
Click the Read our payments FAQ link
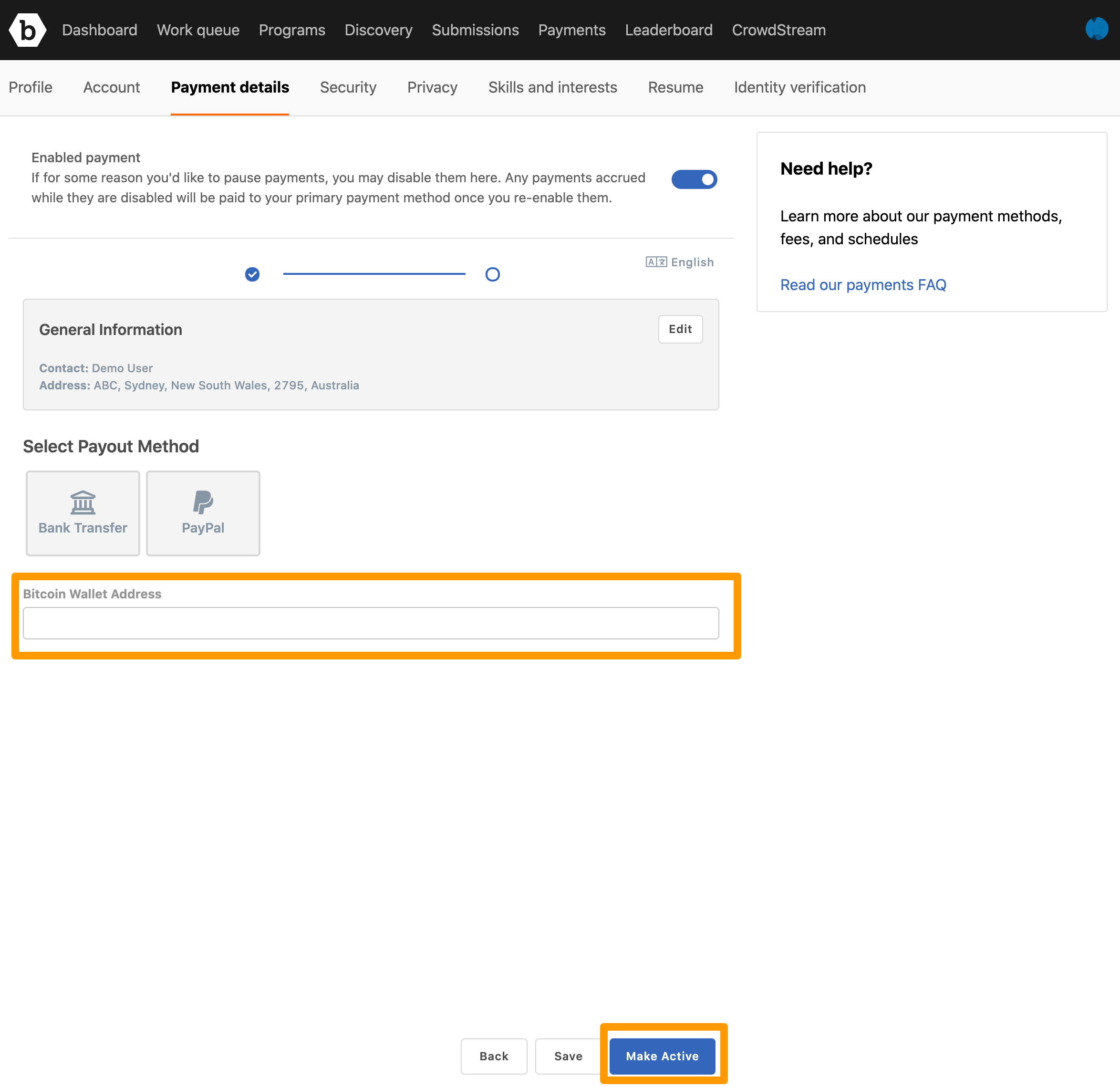[x=862, y=284]
